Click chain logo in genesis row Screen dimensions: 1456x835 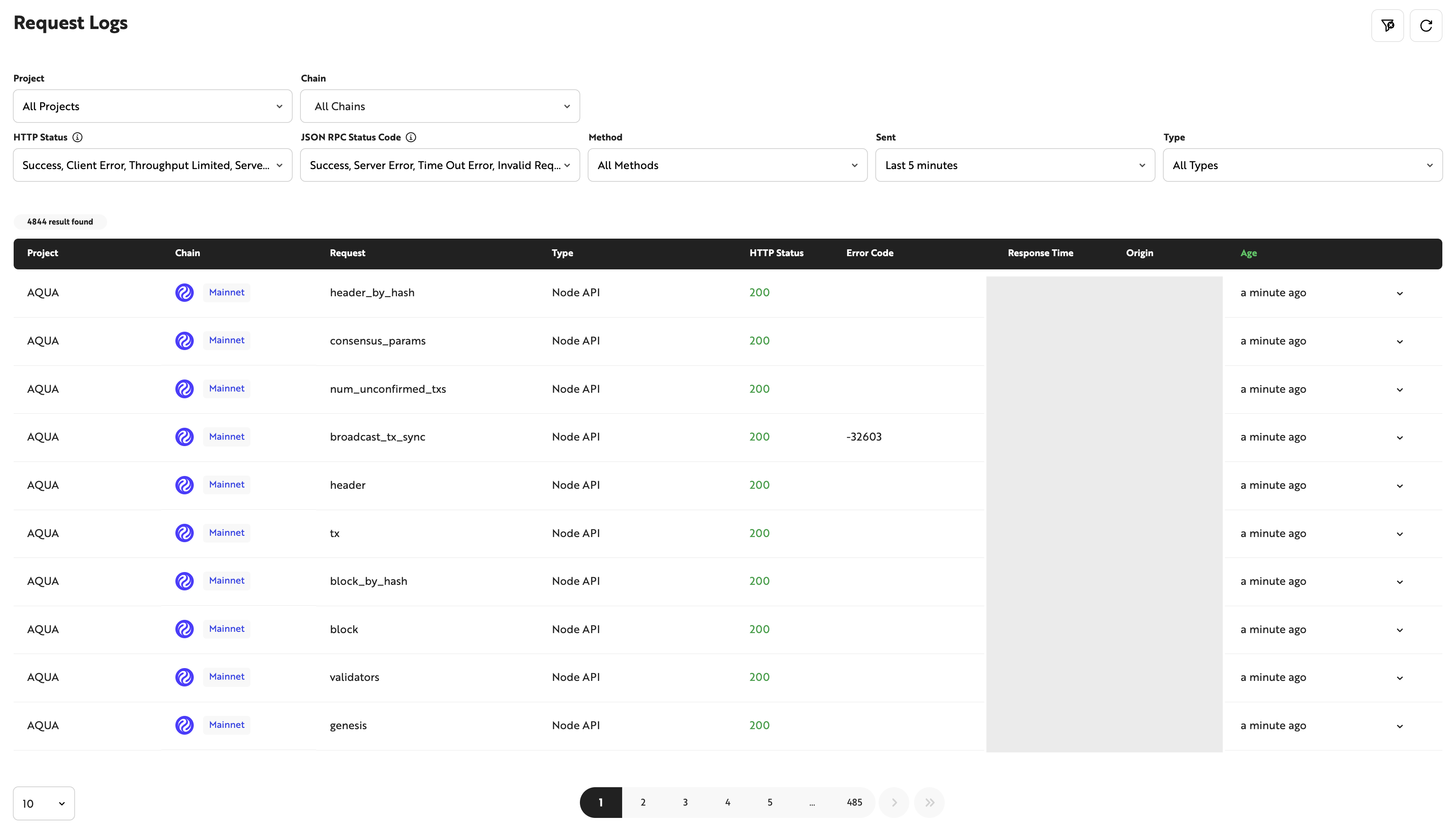pos(184,725)
